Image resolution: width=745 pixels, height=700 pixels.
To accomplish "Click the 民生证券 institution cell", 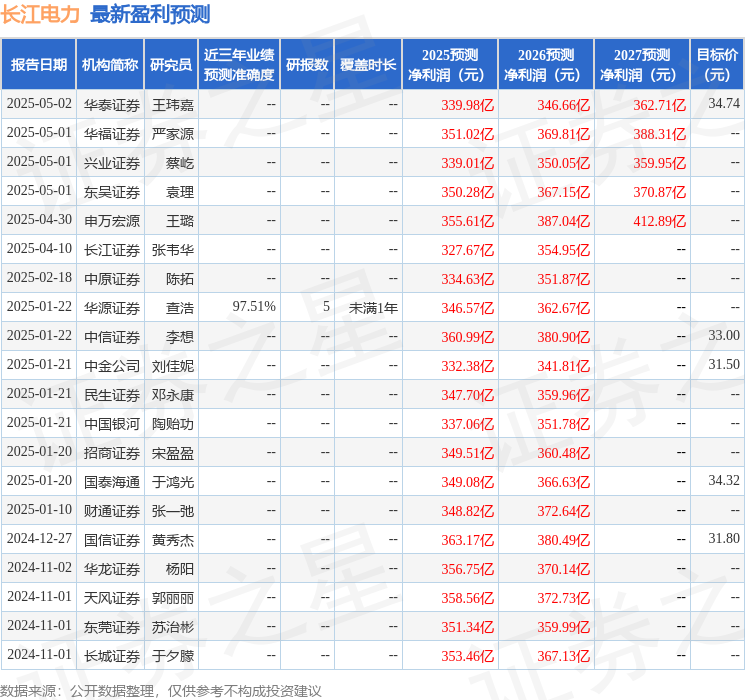I will coord(112,395).
